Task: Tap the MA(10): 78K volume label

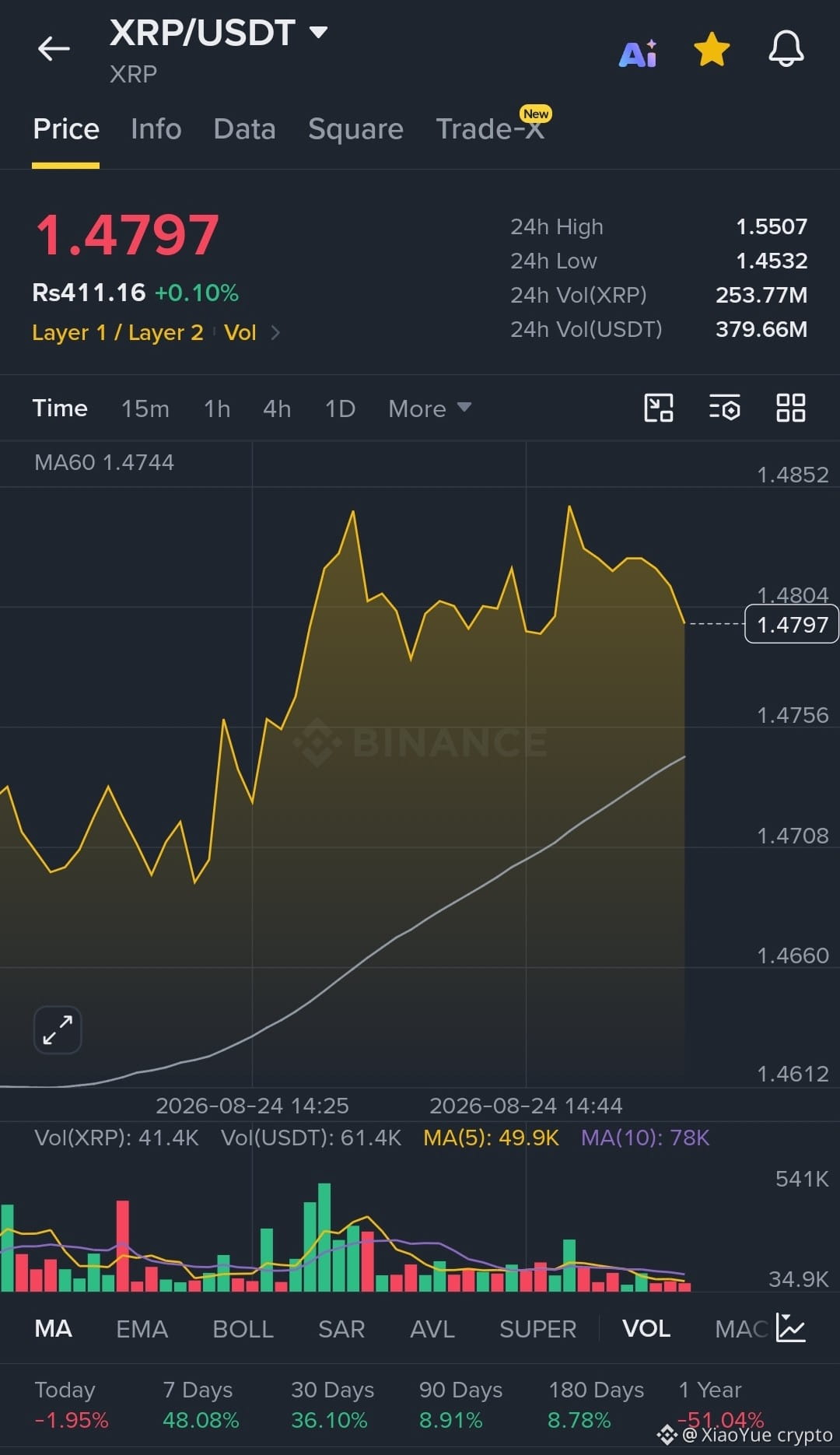Action: click(x=646, y=1138)
